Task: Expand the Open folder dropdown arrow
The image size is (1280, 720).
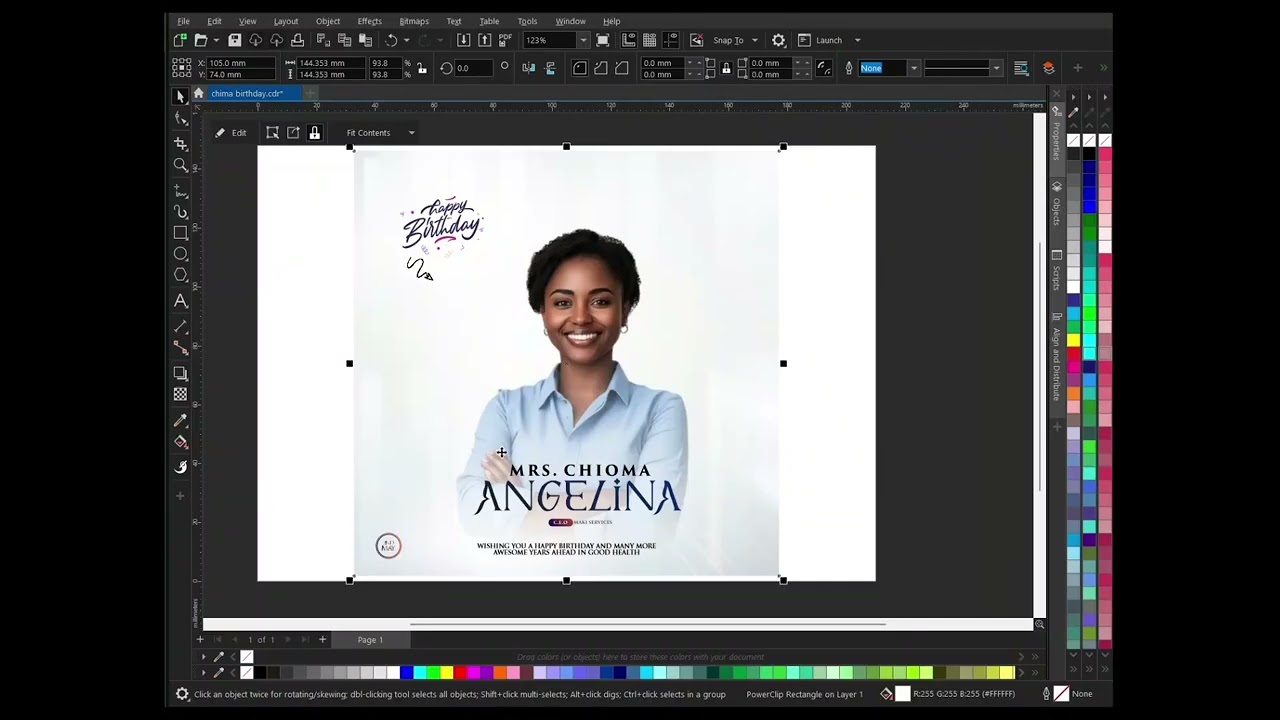Action: (216, 41)
